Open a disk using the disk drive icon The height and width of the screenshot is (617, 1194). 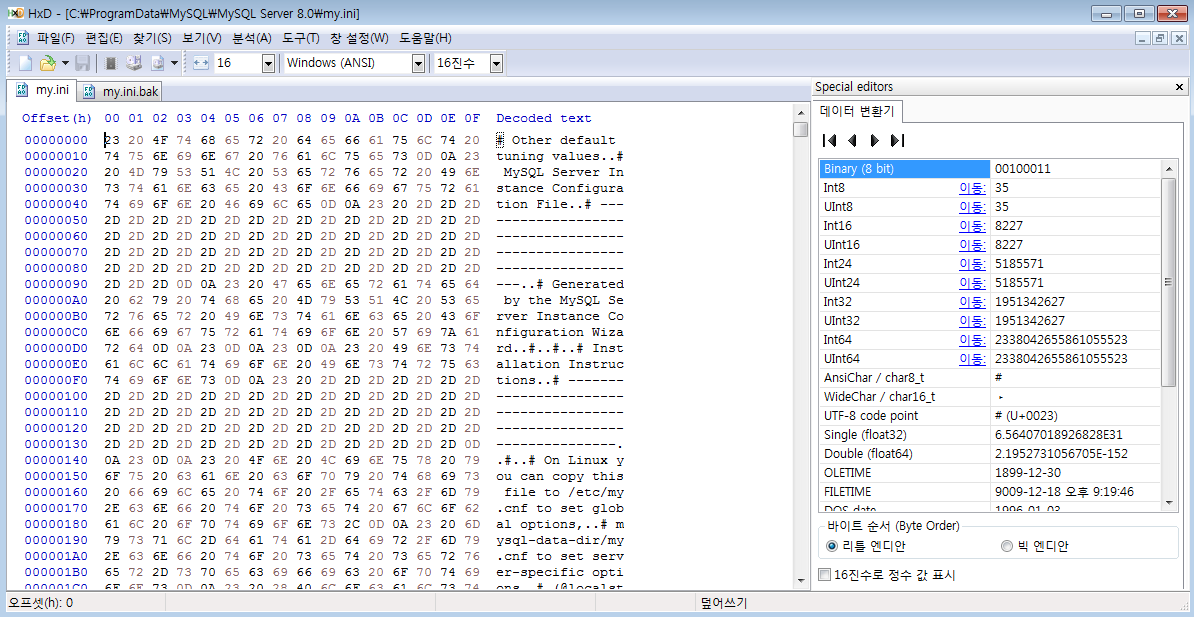click(134, 63)
